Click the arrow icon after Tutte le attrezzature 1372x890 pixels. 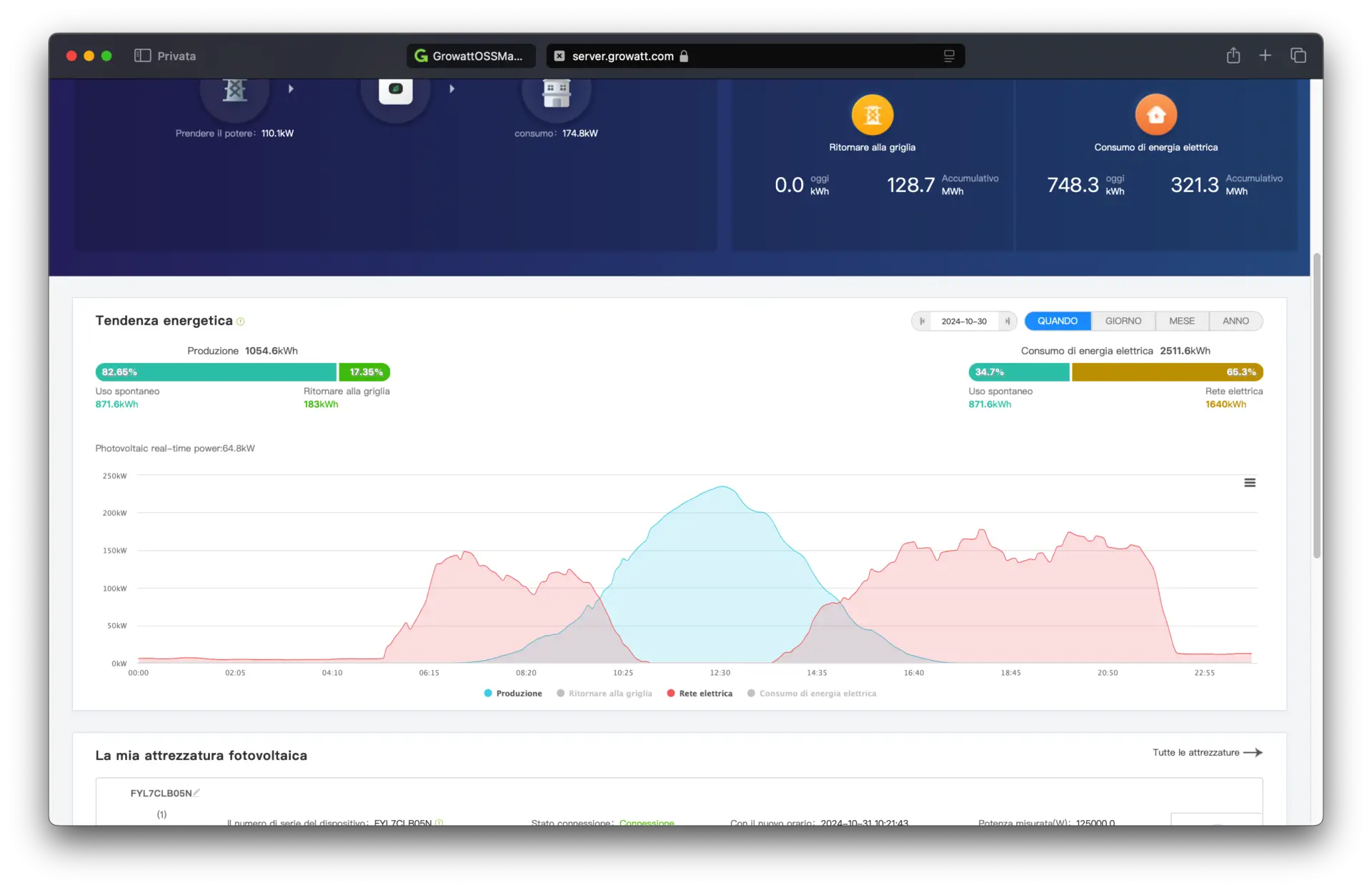click(x=1253, y=752)
